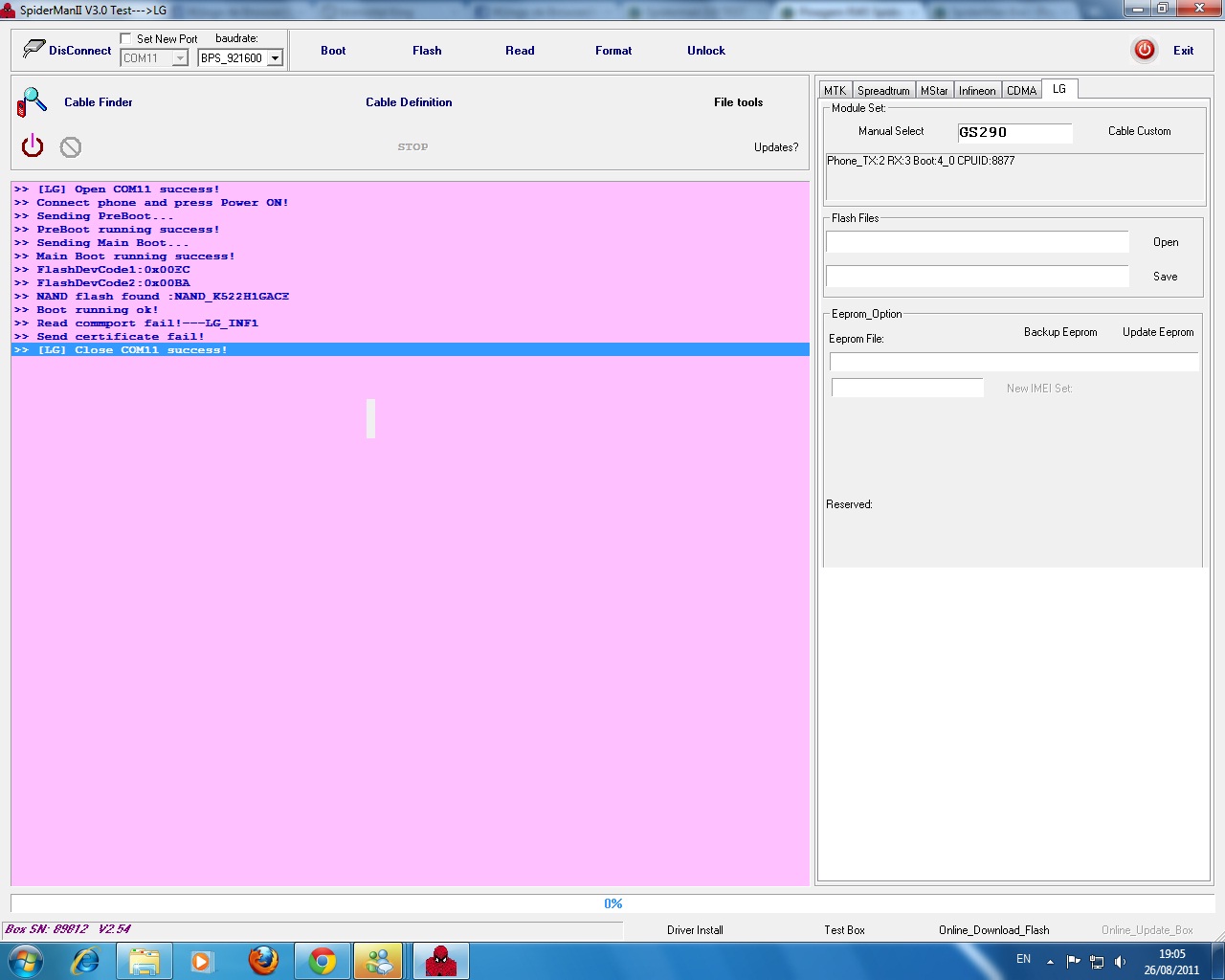Click the Cable Custom button
This screenshot has width=1225, height=980.
pos(1139,131)
